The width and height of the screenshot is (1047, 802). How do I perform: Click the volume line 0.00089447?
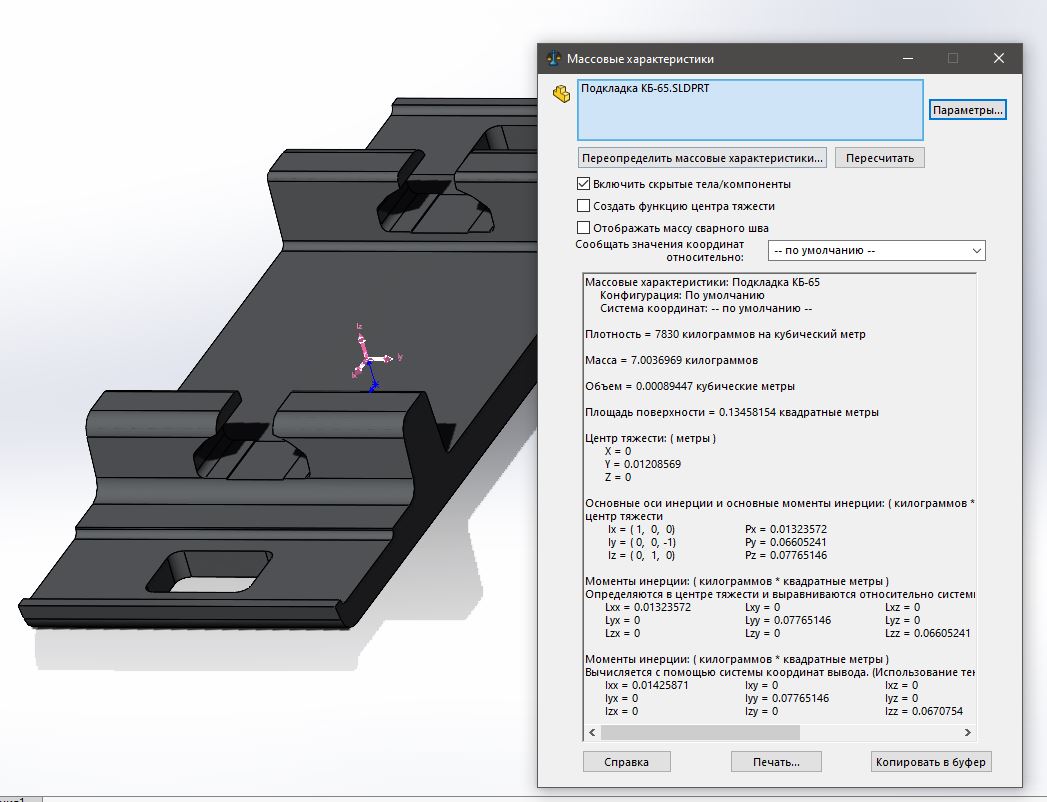690,386
